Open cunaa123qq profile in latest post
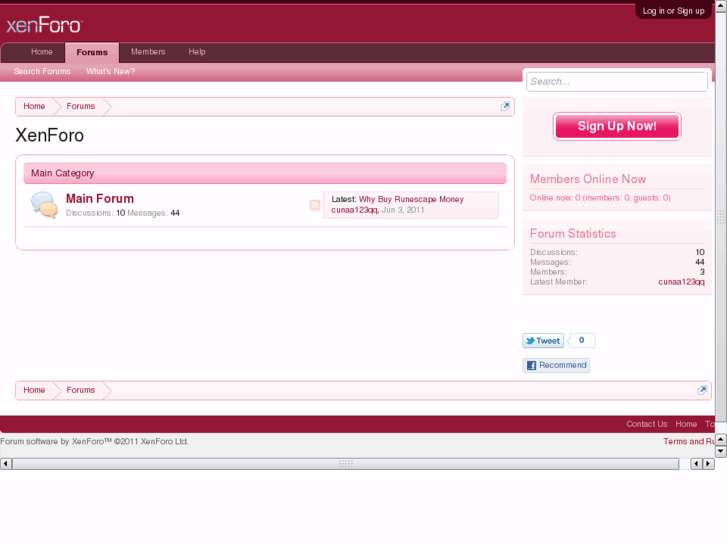Screen dimensions: 727x545 pyautogui.click(x=354, y=210)
